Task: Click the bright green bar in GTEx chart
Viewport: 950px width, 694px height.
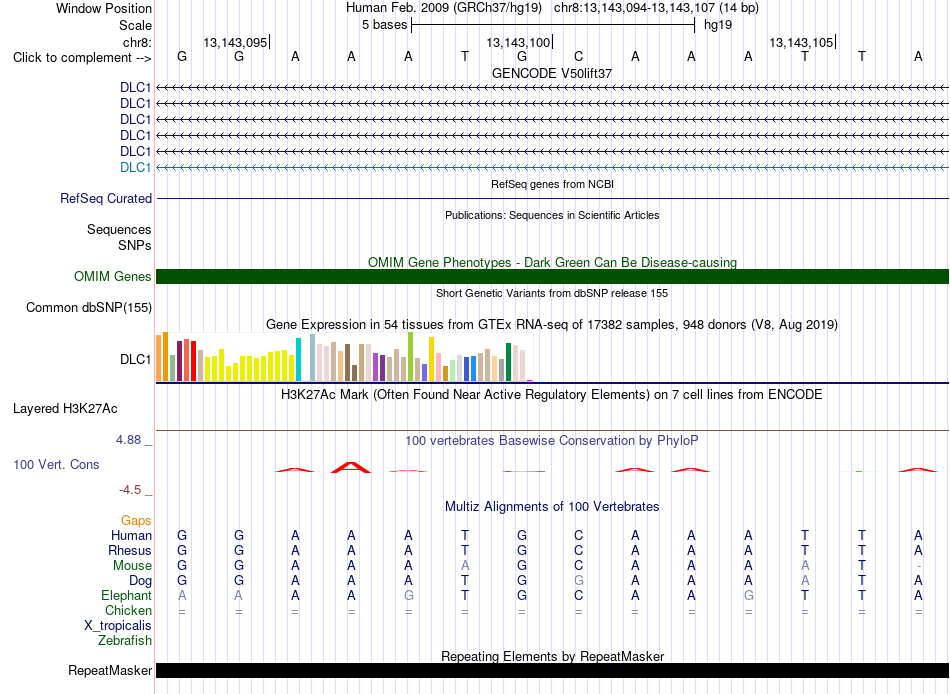Action: 410,356
